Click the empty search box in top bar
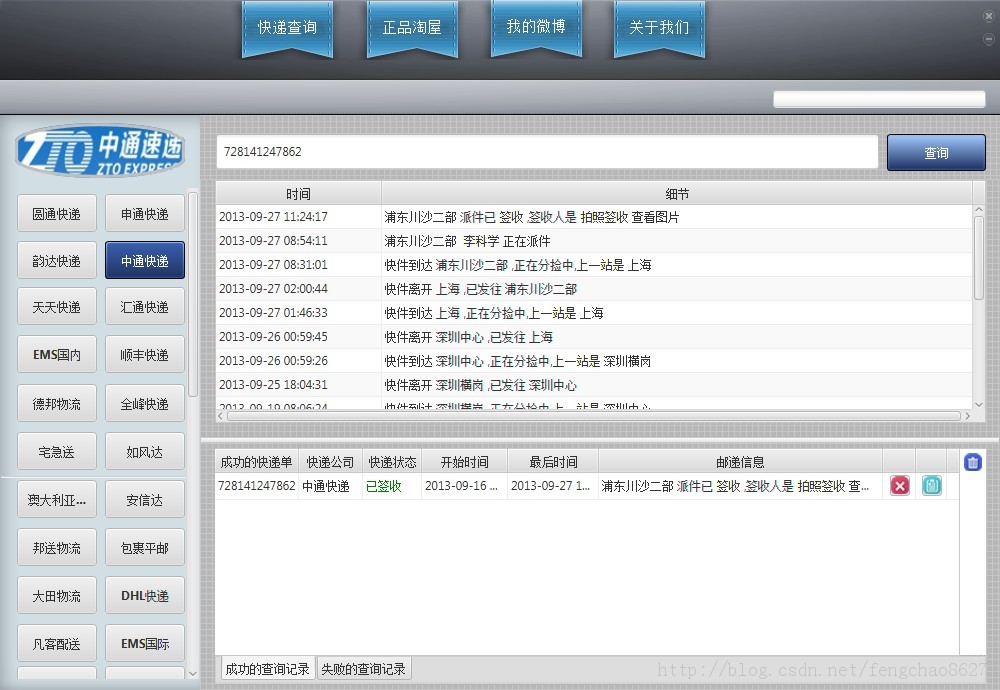The height and width of the screenshot is (690, 1000). (879, 99)
